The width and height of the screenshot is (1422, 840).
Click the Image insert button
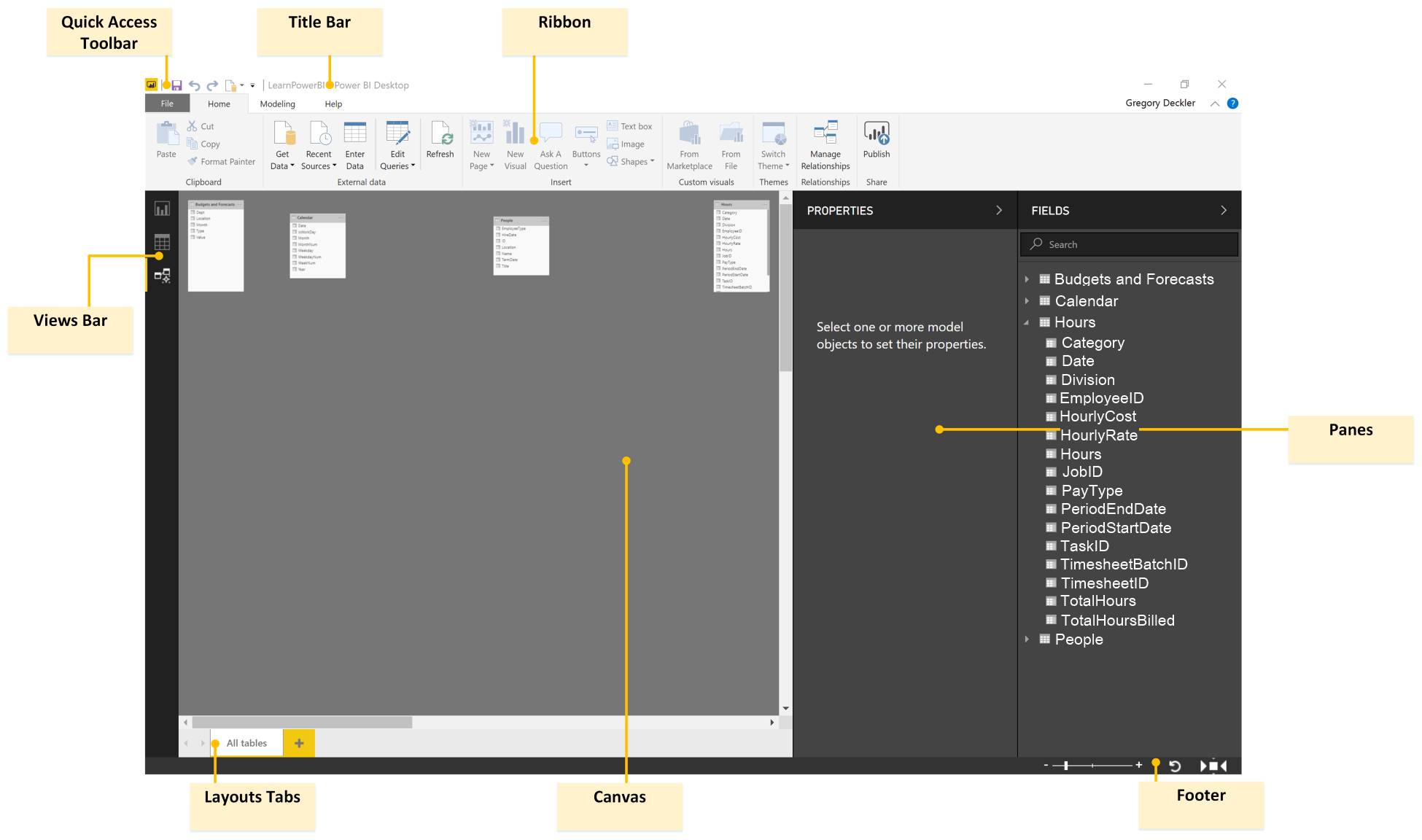click(626, 144)
